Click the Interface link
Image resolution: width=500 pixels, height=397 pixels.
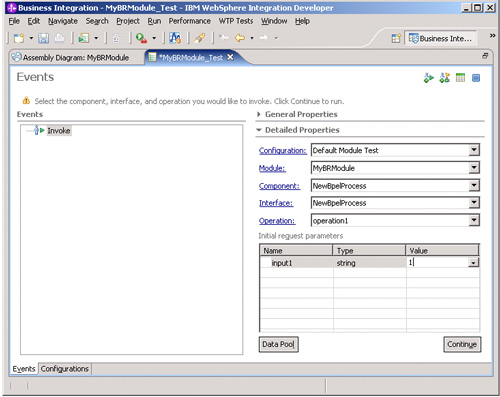[x=276, y=203]
